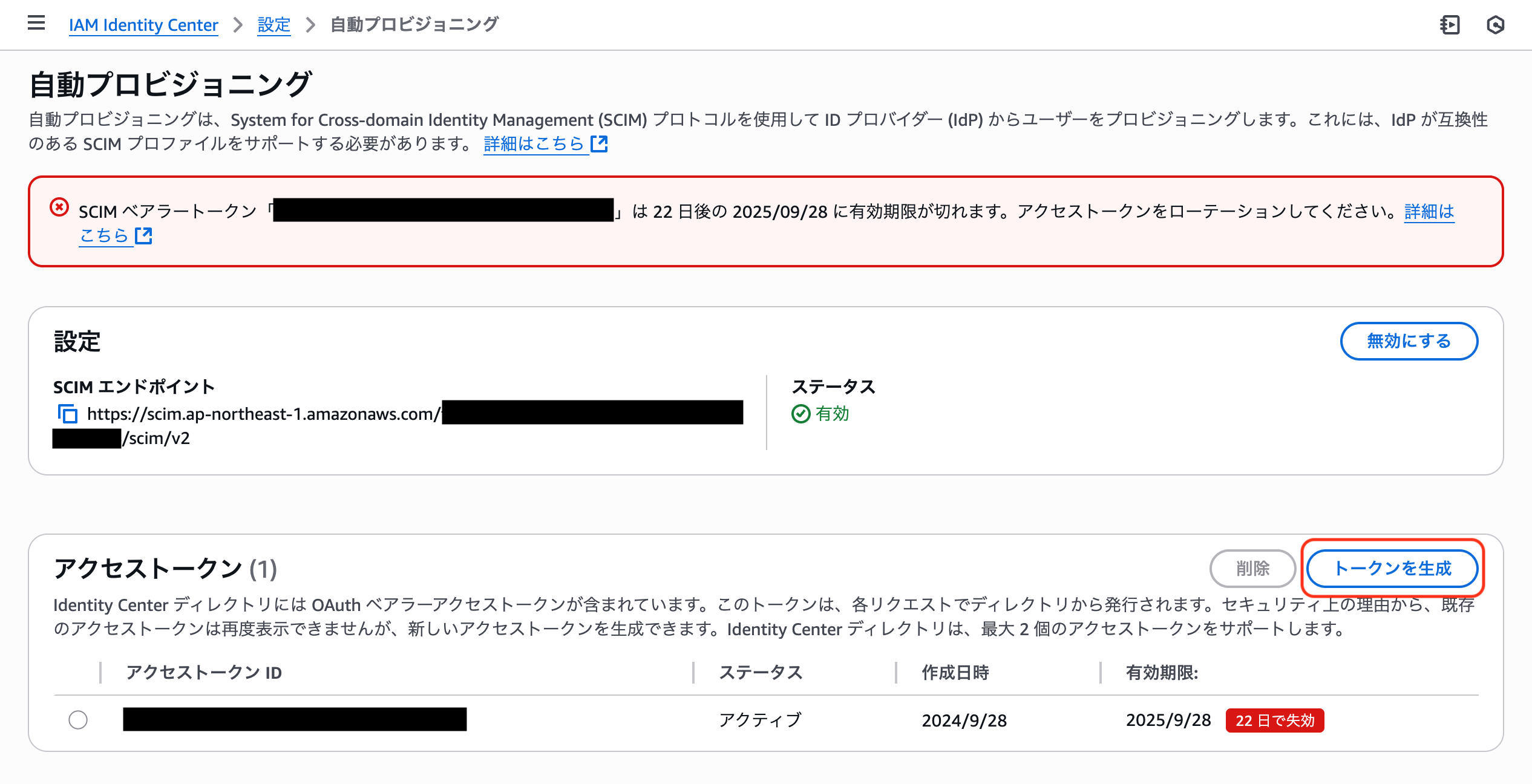The width and height of the screenshot is (1532, 784).
Task: Select the access token radio button
Action: [77, 720]
